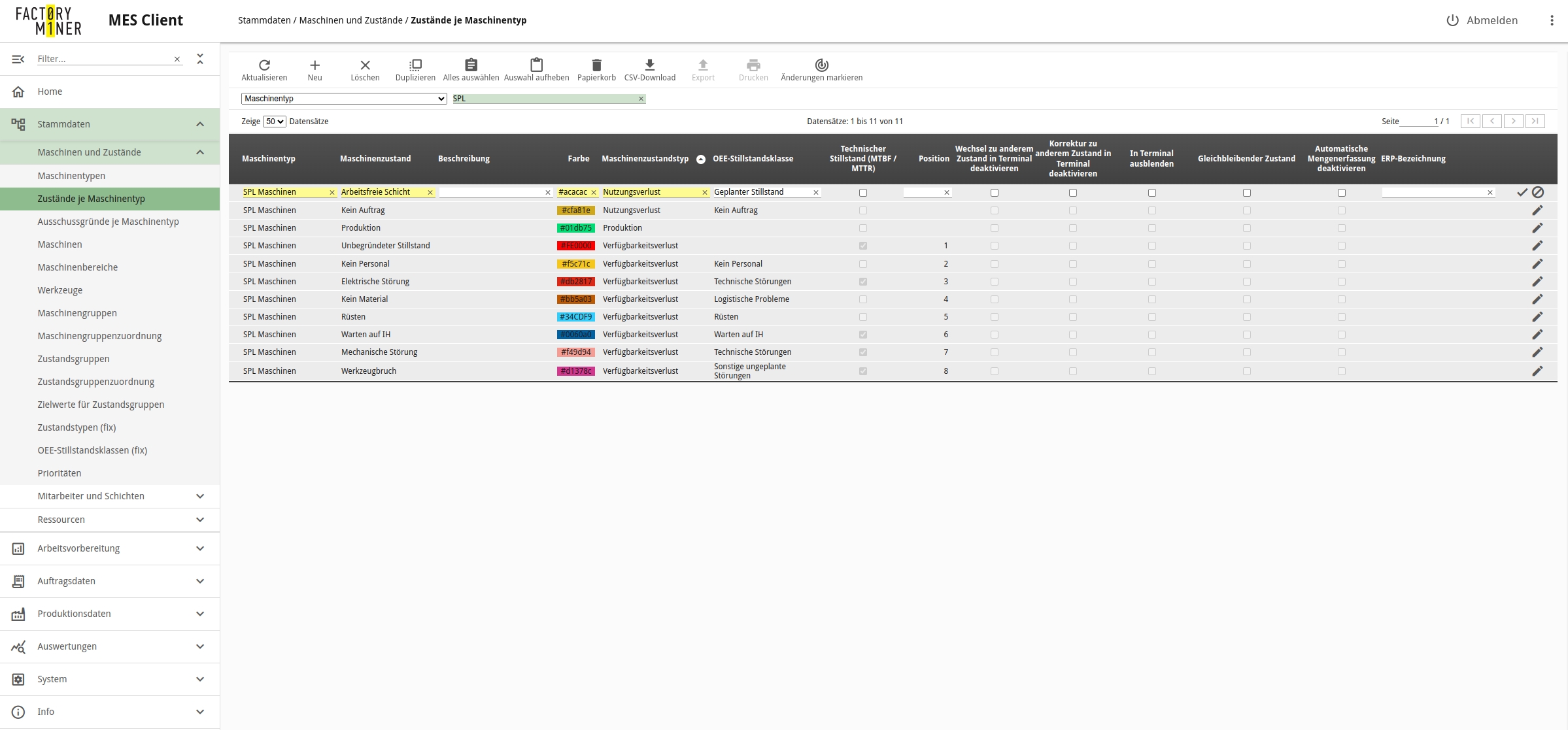Check In Terminal ausblenden in edit row
Image resolution: width=1568 pixels, height=730 pixels.
[1151, 193]
